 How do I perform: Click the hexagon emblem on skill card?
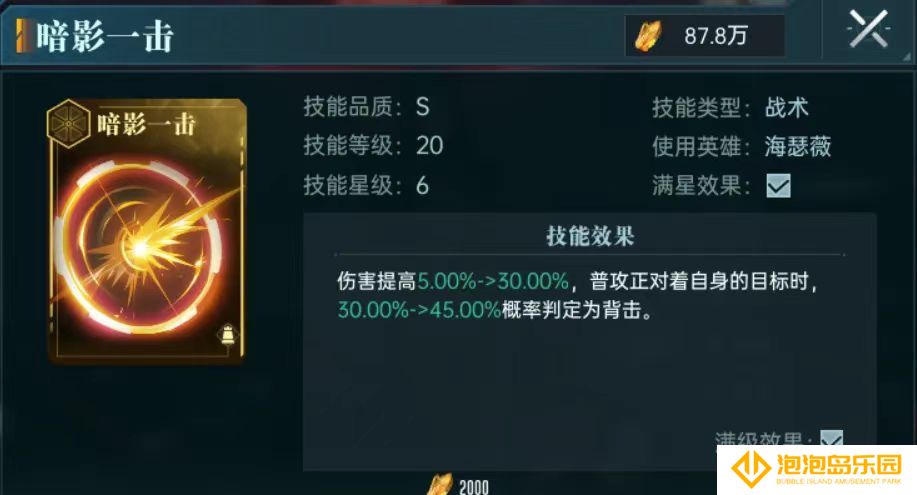(68, 123)
